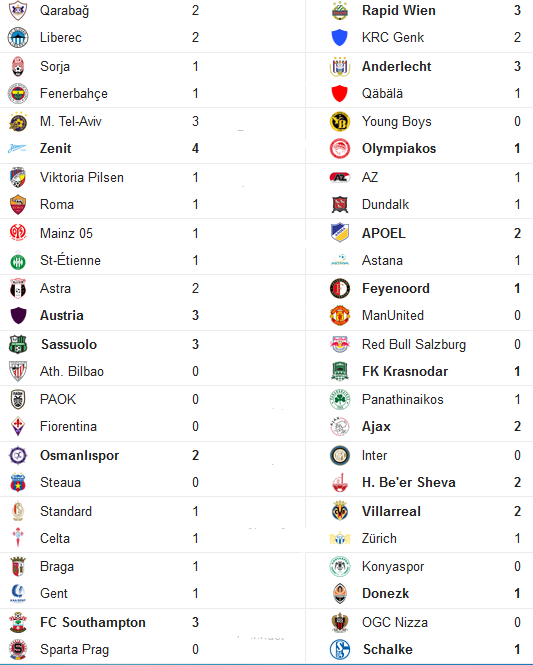Screen dimensions: 533x665
Task: Click the Sassuolo score of 3
Action: [195, 344]
